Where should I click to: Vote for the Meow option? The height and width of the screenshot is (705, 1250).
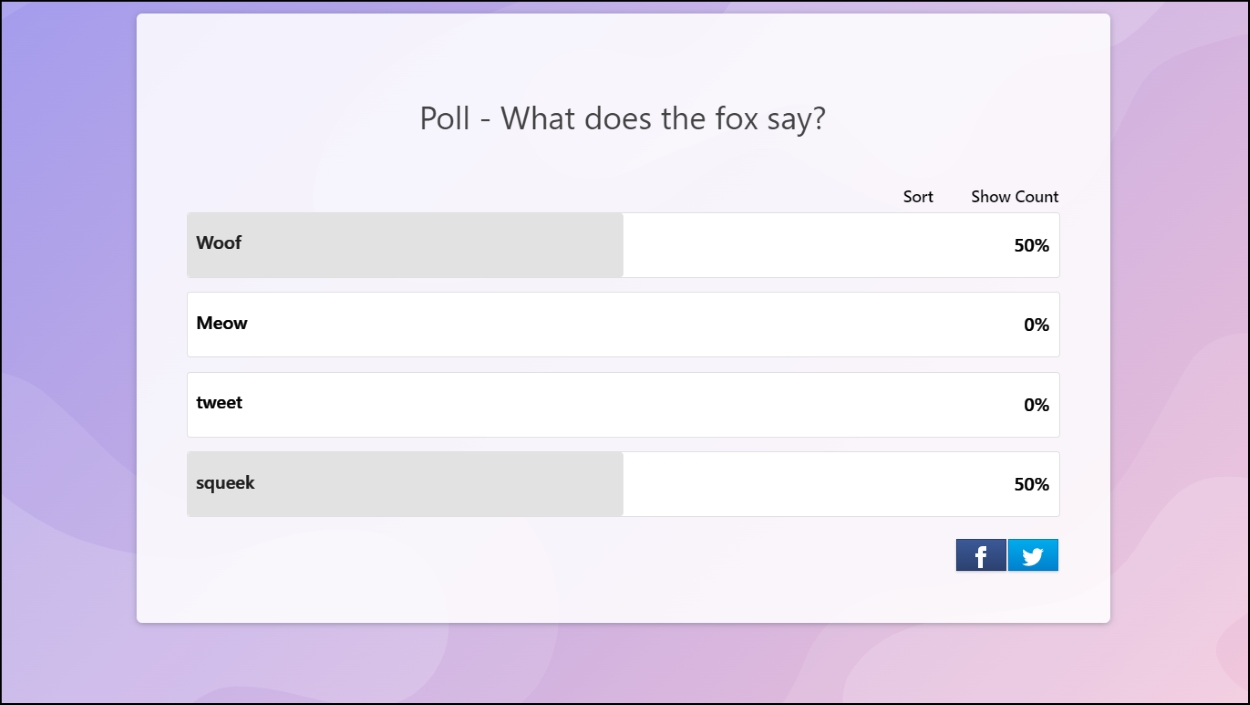pyautogui.click(x=623, y=324)
